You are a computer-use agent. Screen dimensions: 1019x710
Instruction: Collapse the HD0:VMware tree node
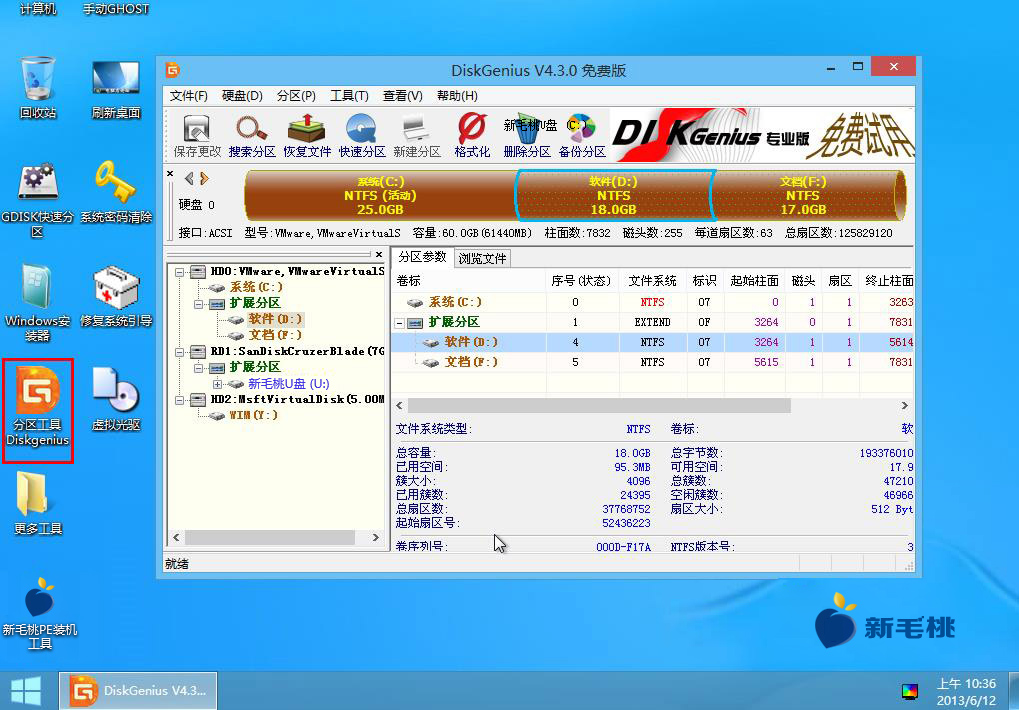179,272
